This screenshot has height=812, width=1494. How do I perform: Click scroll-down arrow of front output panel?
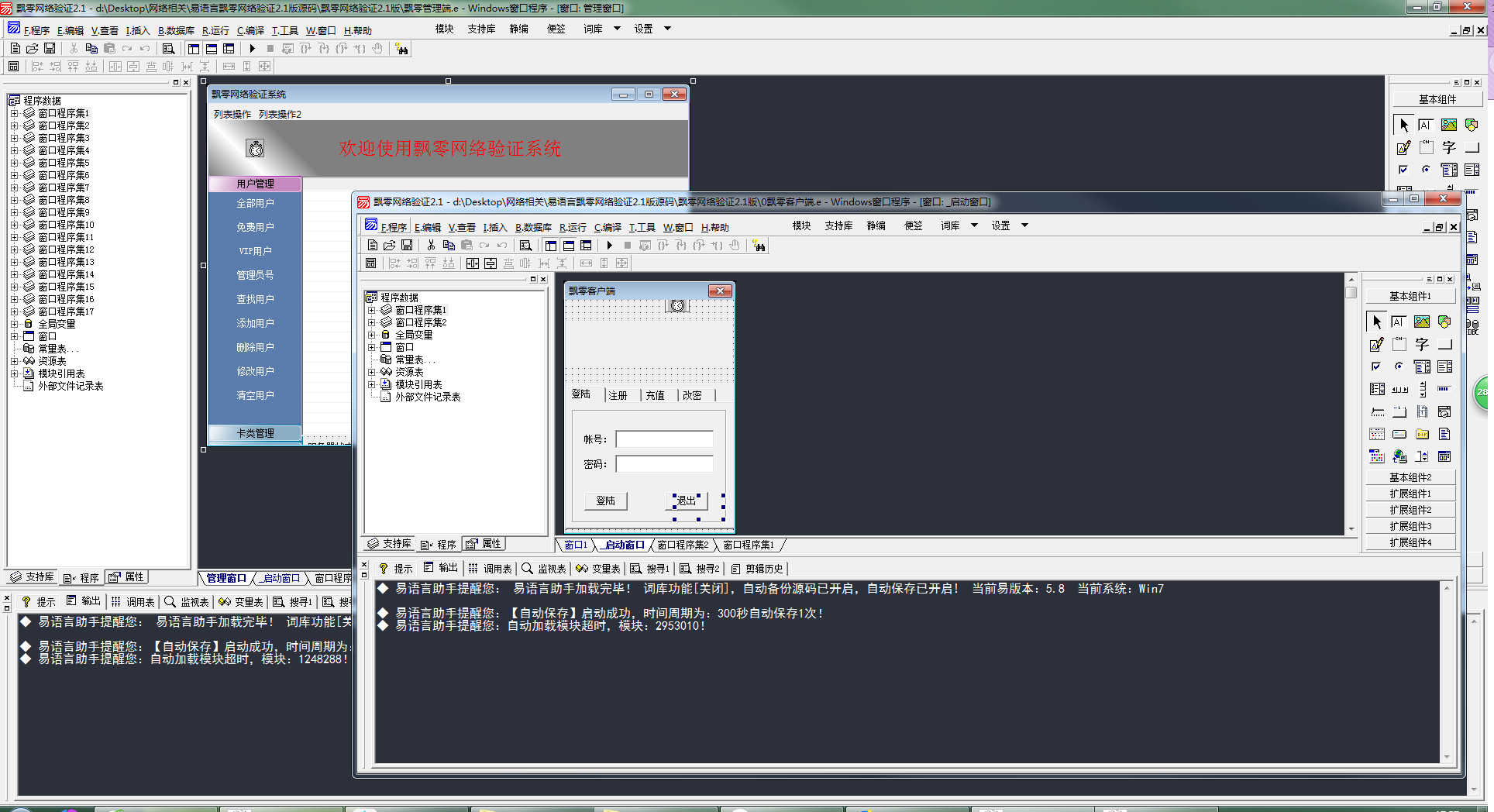click(1447, 757)
